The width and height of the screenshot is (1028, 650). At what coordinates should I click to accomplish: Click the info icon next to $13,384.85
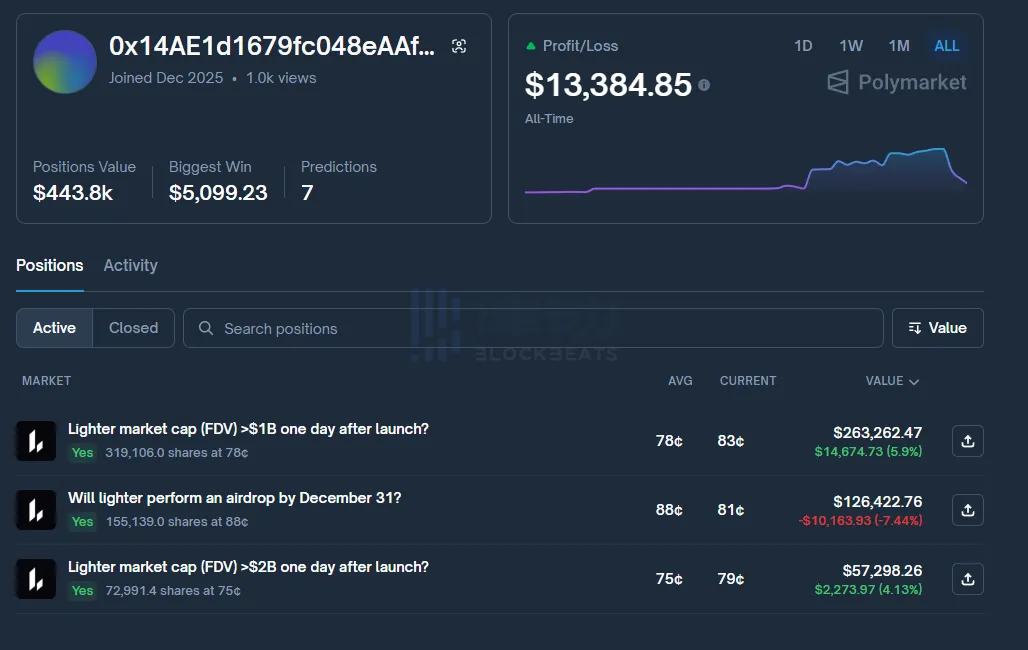click(x=704, y=85)
